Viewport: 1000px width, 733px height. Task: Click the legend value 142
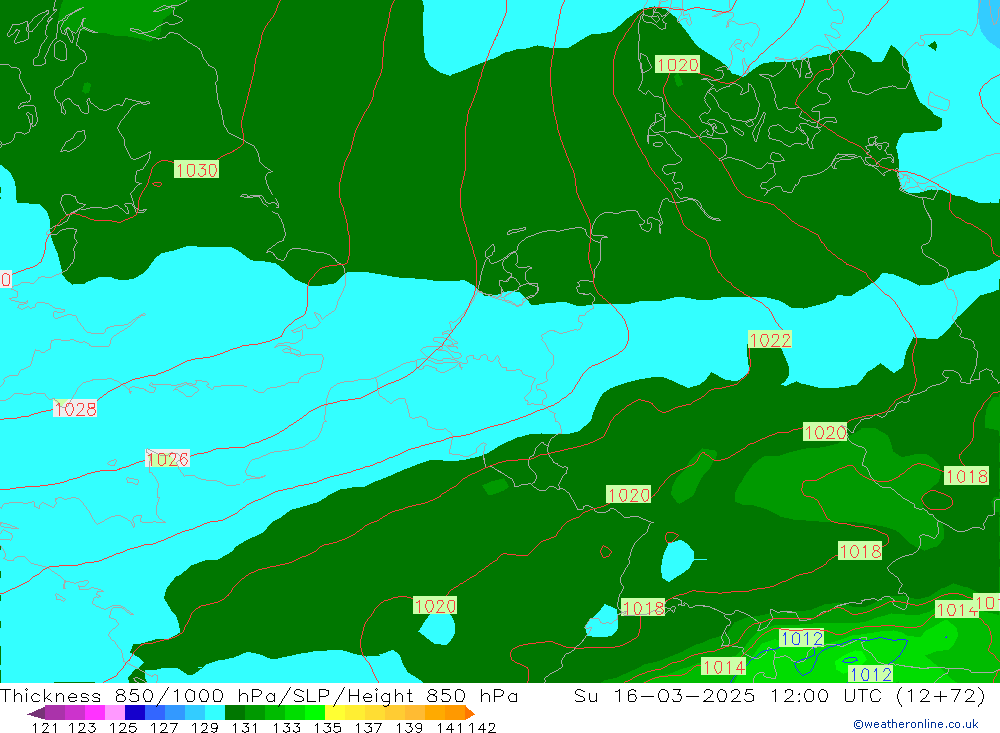tap(482, 727)
